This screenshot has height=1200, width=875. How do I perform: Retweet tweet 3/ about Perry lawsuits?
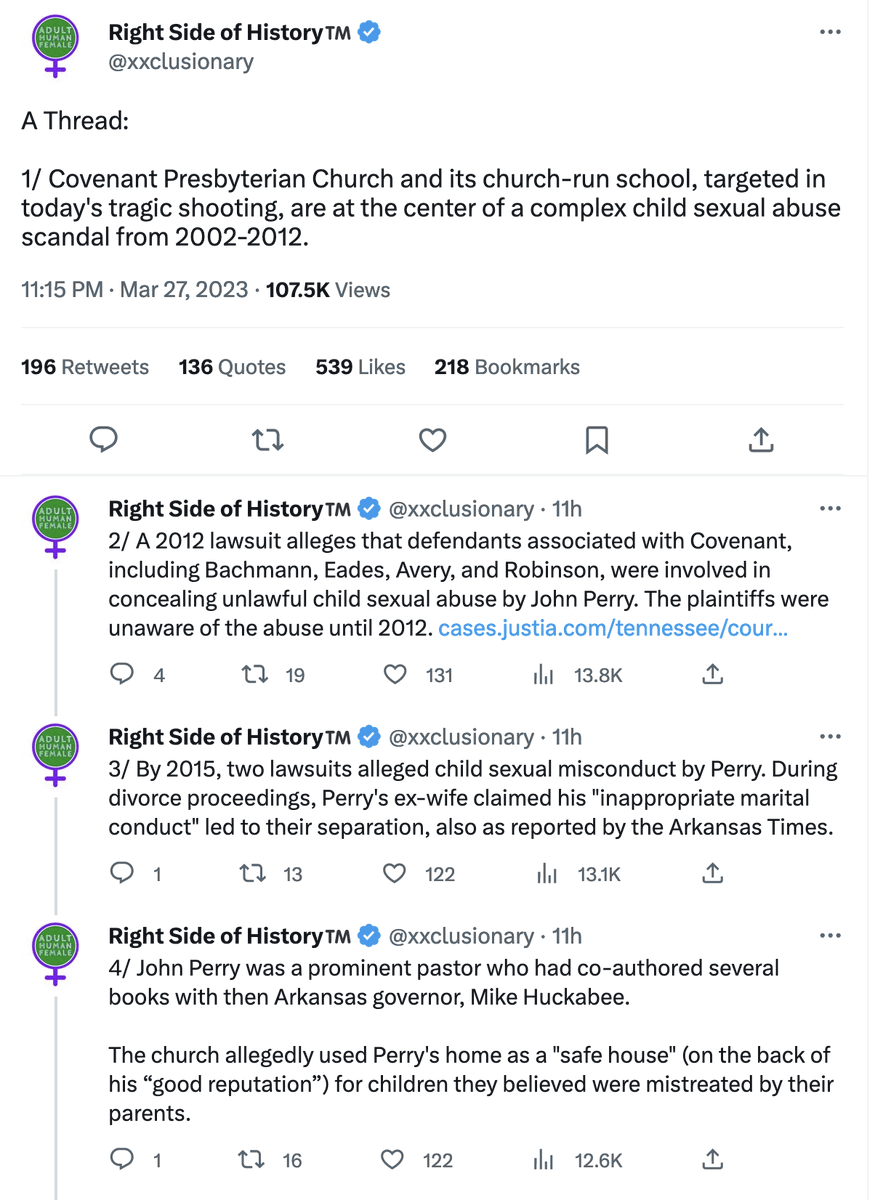coord(256,874)
